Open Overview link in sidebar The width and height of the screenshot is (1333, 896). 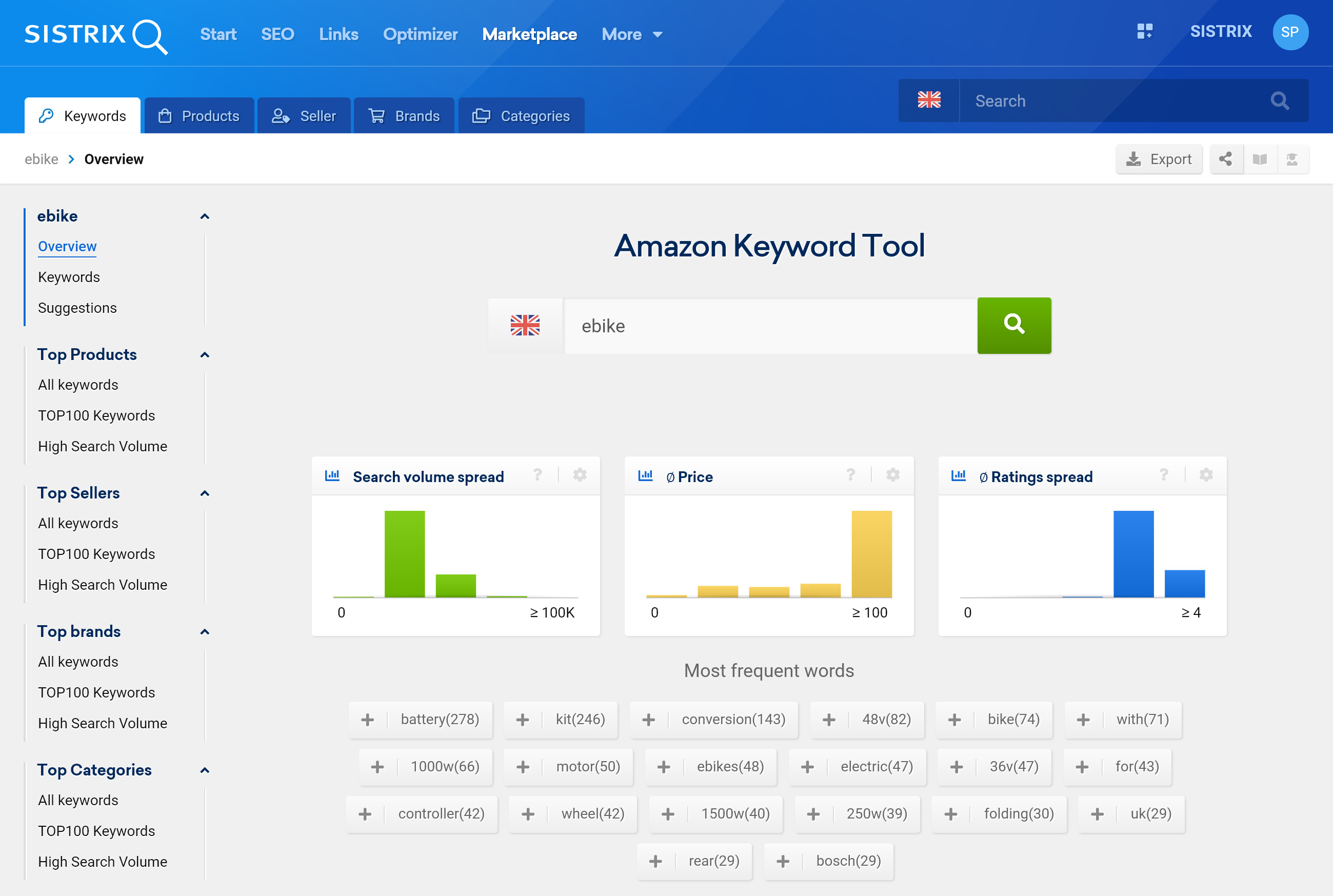pos(67,246)
